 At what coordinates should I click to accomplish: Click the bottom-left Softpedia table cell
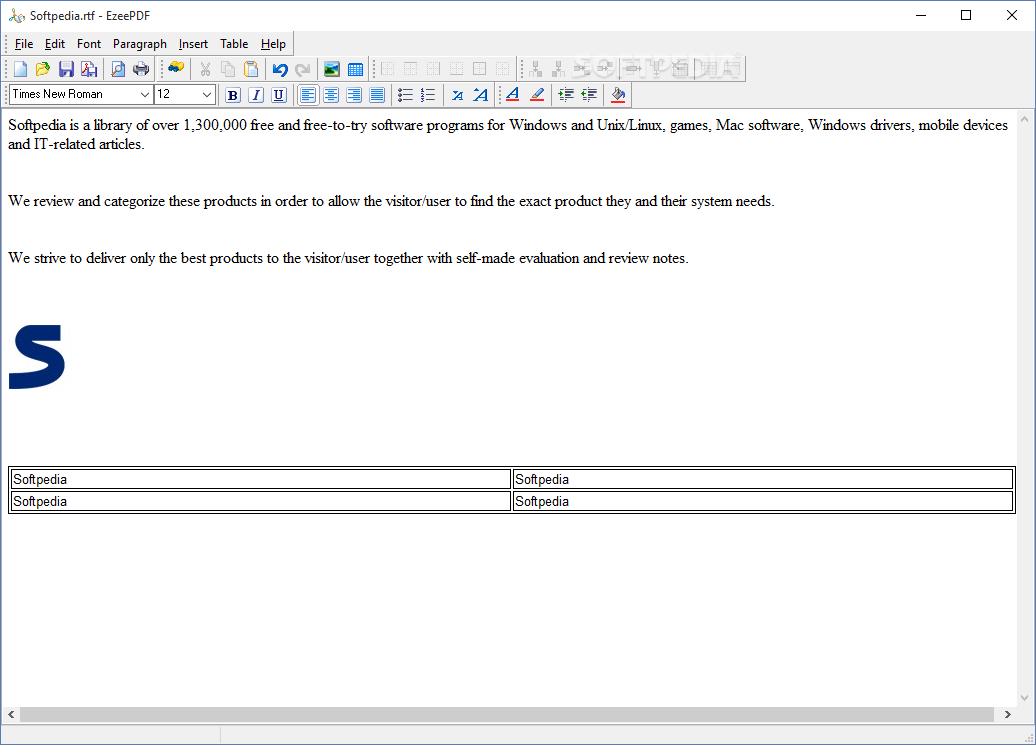(x=261, y=501)
